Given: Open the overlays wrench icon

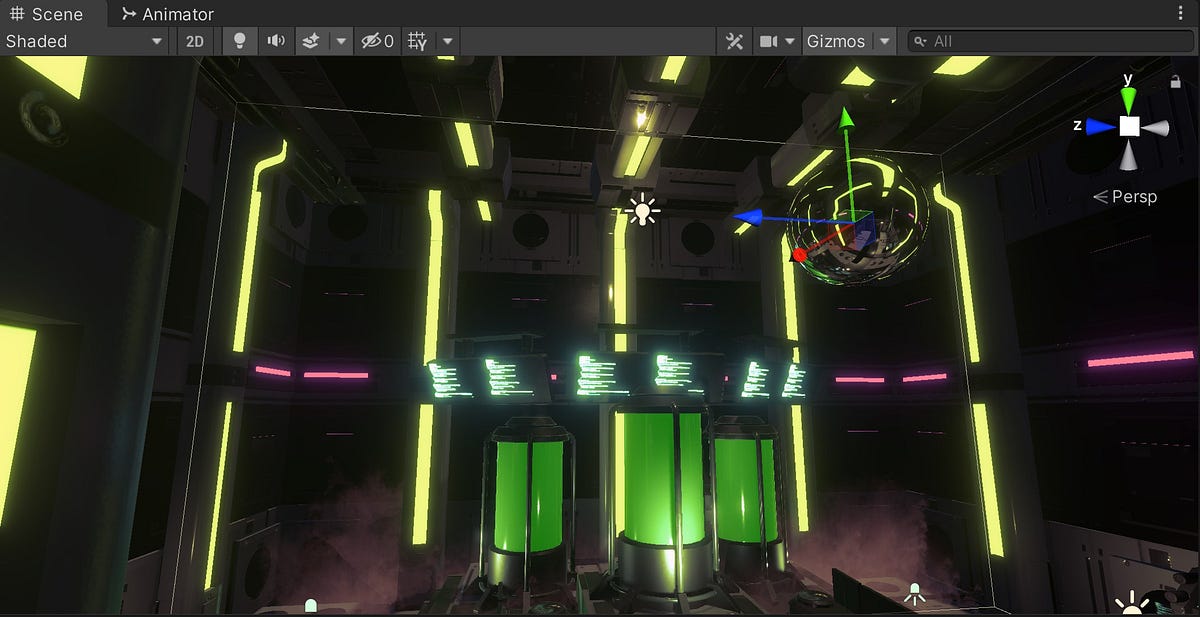Looking at the screenshot, I should (734, 41).
